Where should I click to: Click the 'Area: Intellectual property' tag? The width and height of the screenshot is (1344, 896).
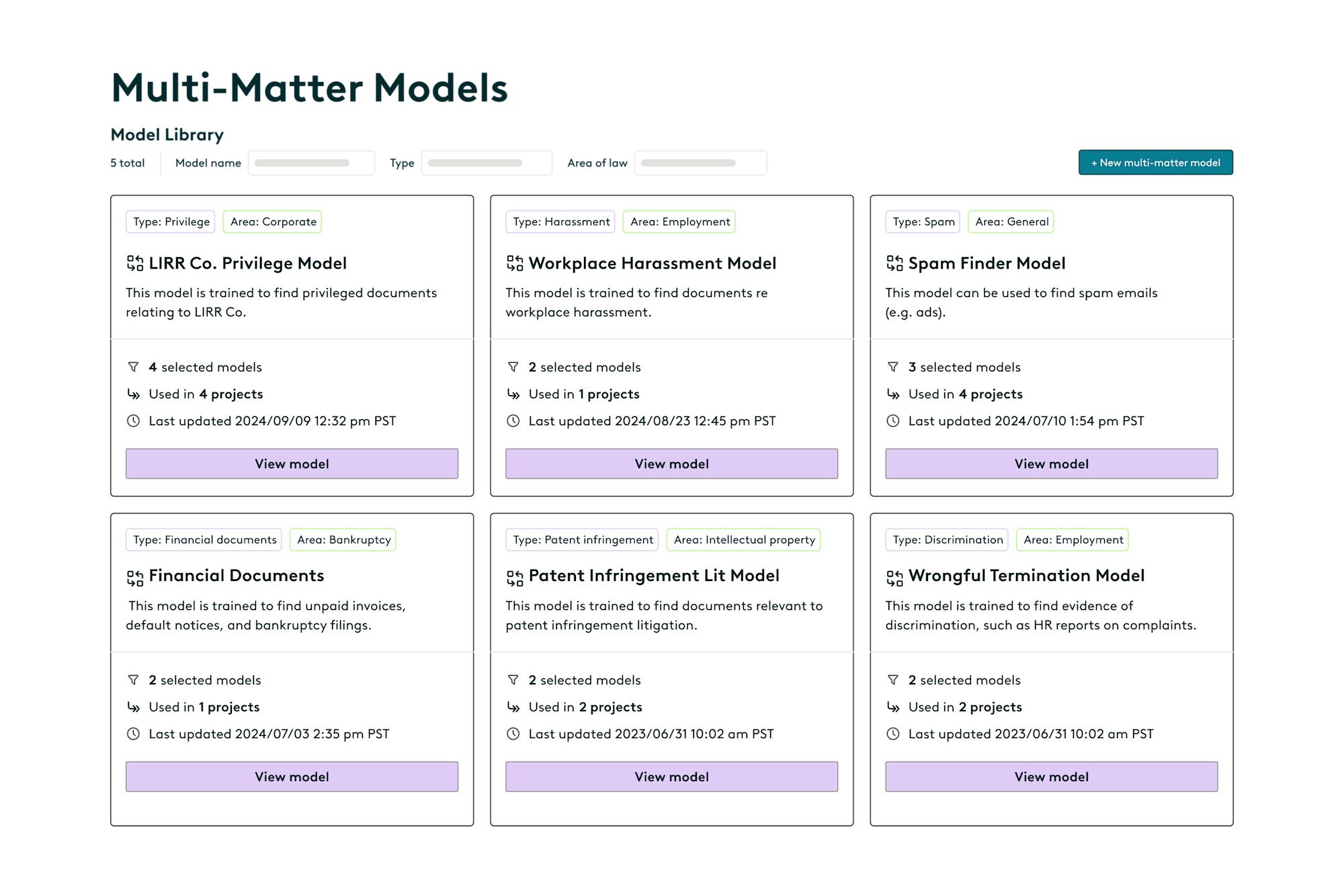[744, 540]
